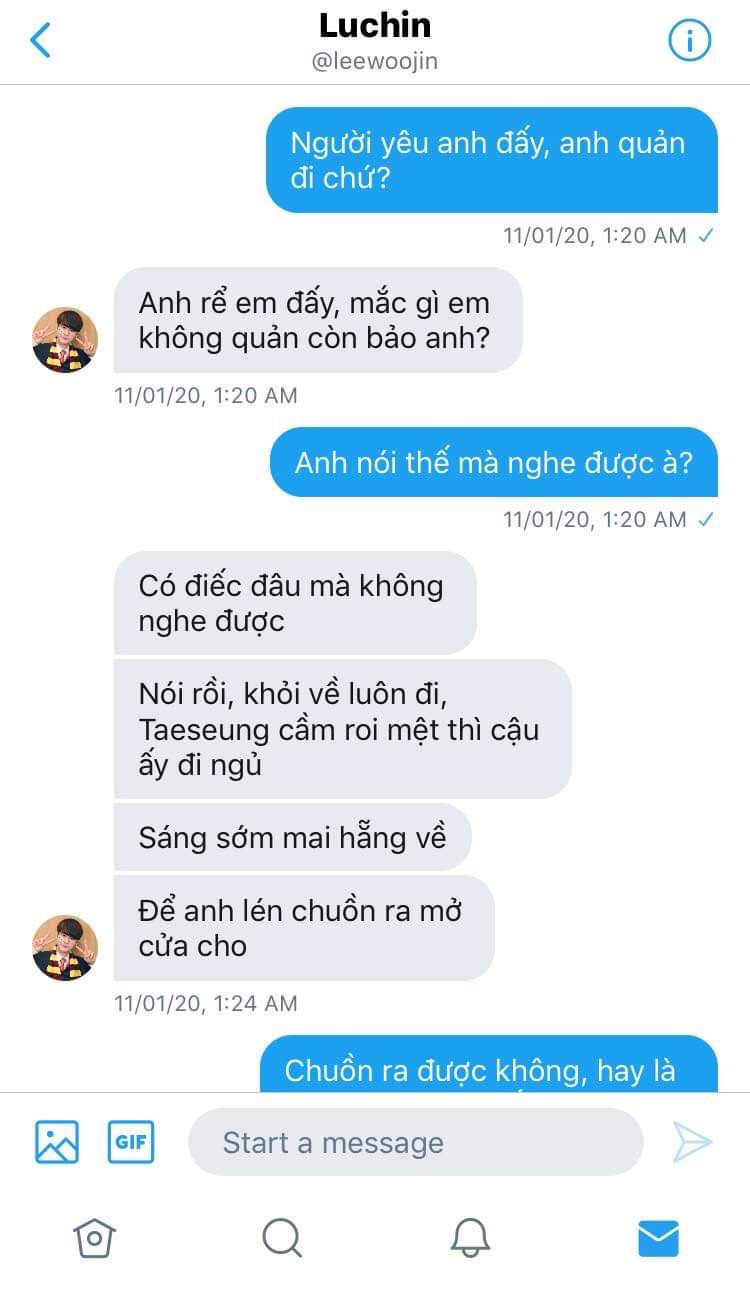Open conversation info circle icon
This screenshot has width=750, height=1290.
tap(689, 40)
